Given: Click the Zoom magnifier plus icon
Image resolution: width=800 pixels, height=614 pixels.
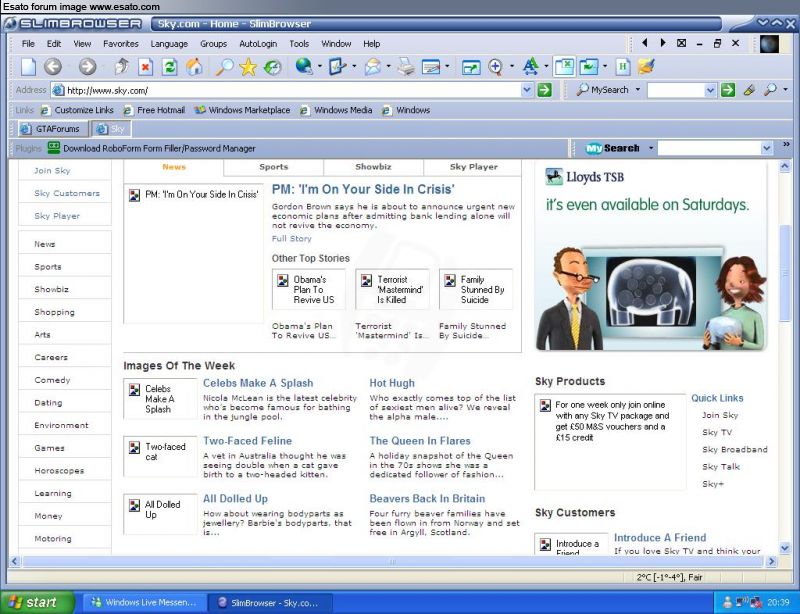Looking at the screenshot, I should click(x=495, y=67).
